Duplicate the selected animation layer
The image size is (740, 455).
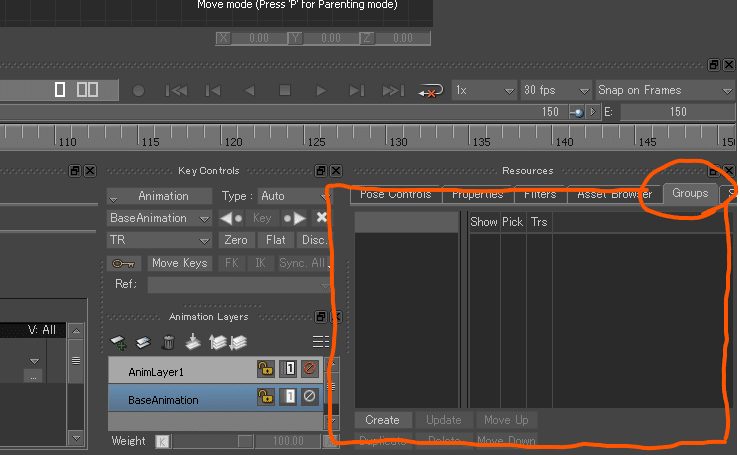(x=143, y=342)
